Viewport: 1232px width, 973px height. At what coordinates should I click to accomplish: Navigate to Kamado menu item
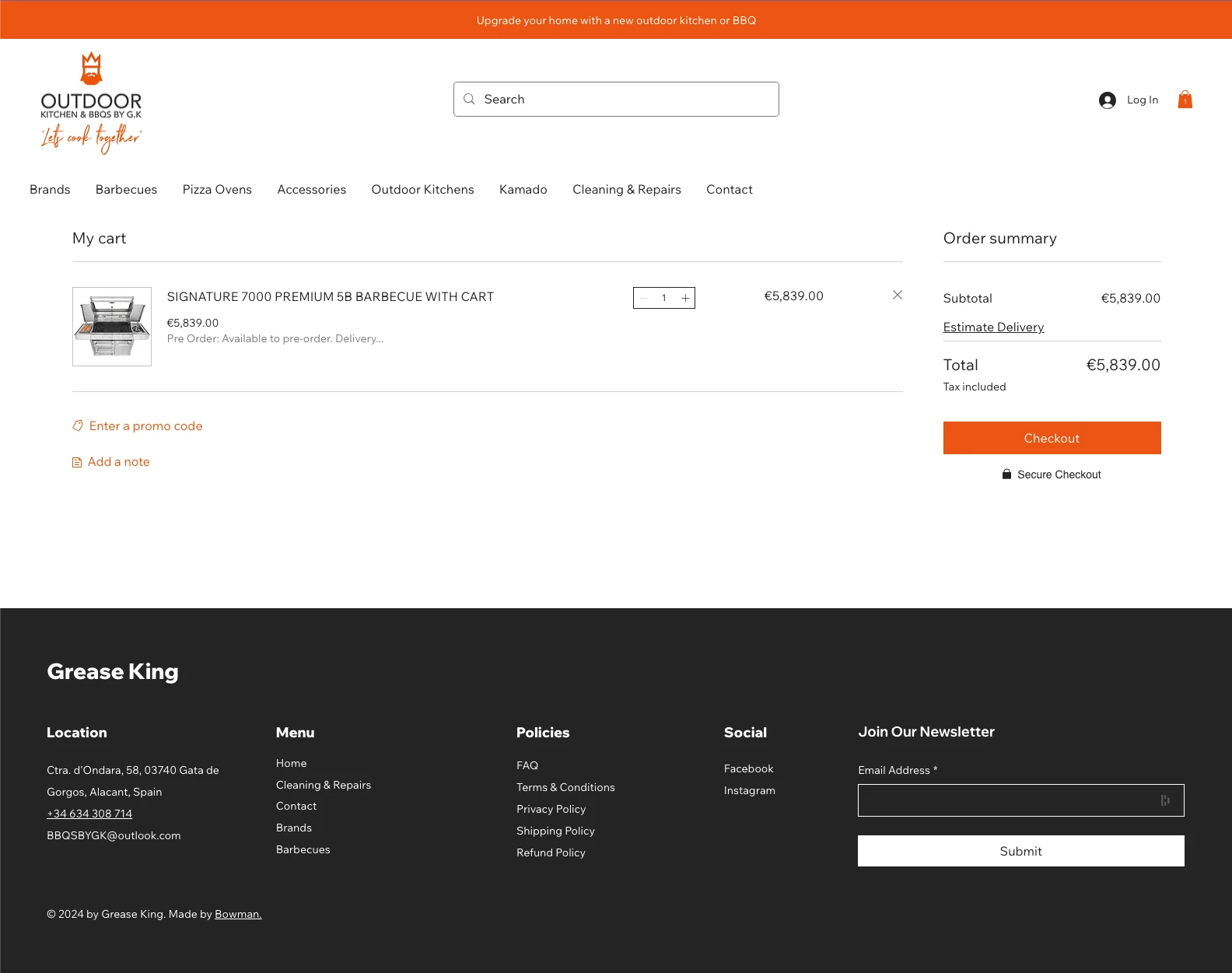pyautogui.click(x=523, y=190)
